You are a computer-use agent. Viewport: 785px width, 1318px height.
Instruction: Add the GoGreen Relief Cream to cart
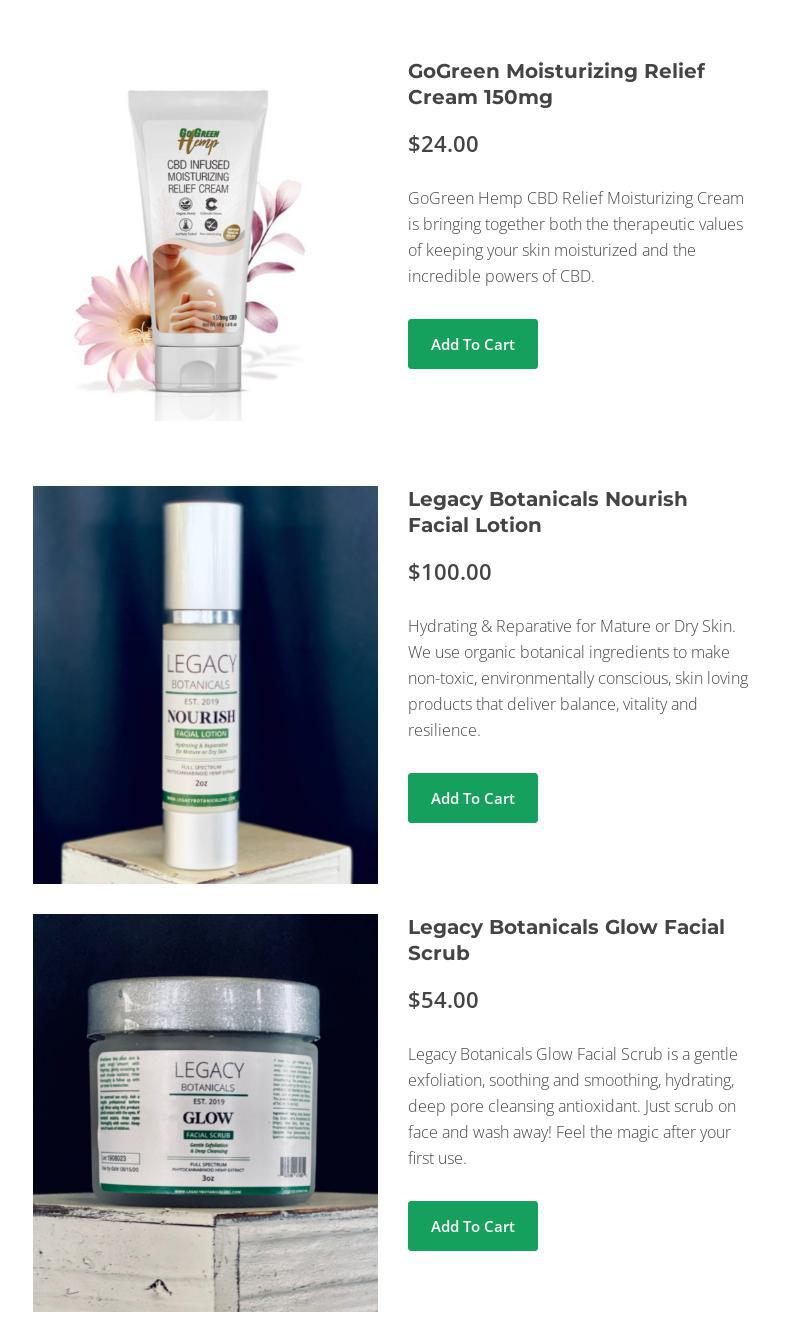473,344
